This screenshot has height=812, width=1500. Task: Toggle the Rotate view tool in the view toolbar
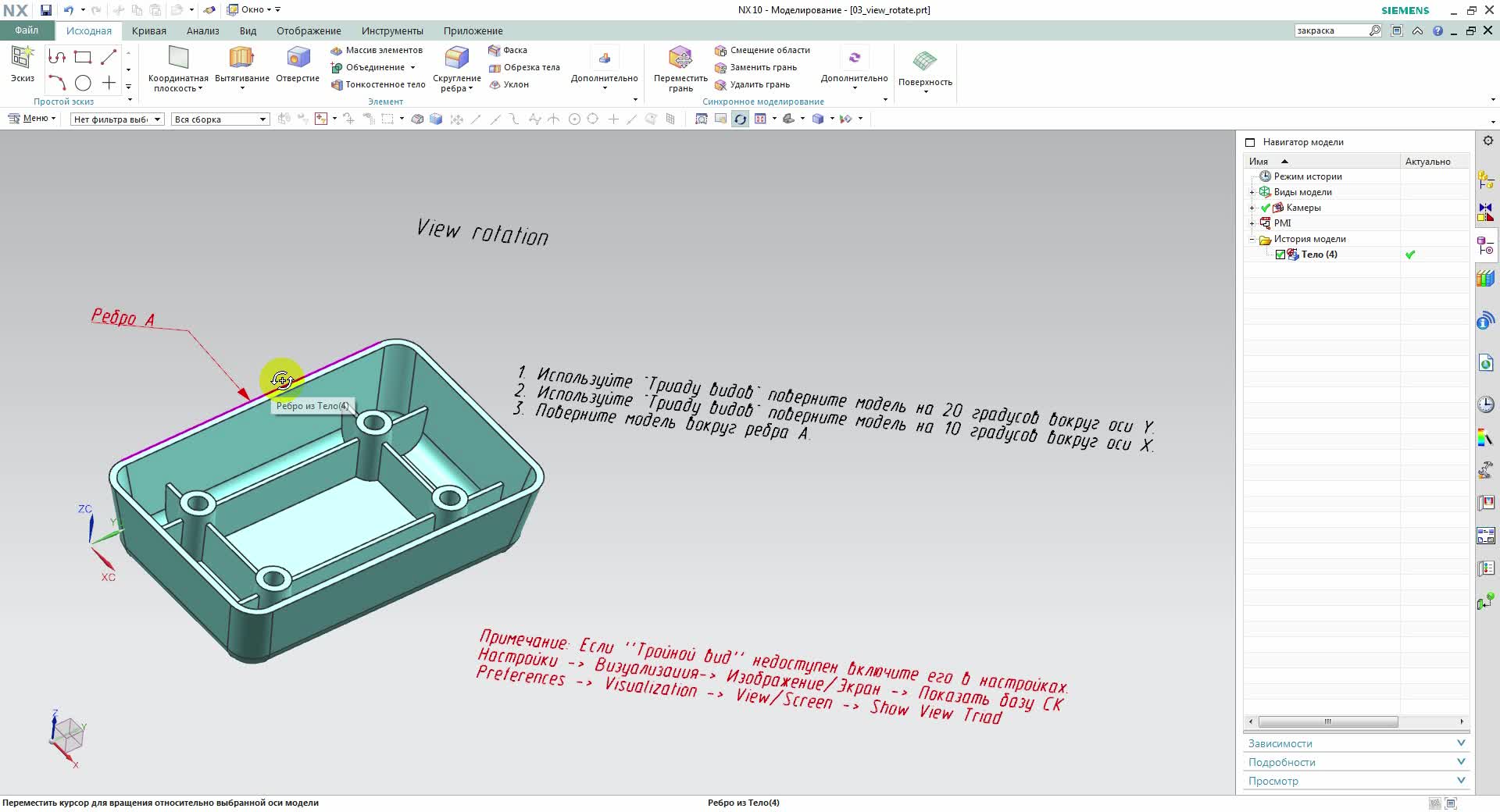click(740, 119)
